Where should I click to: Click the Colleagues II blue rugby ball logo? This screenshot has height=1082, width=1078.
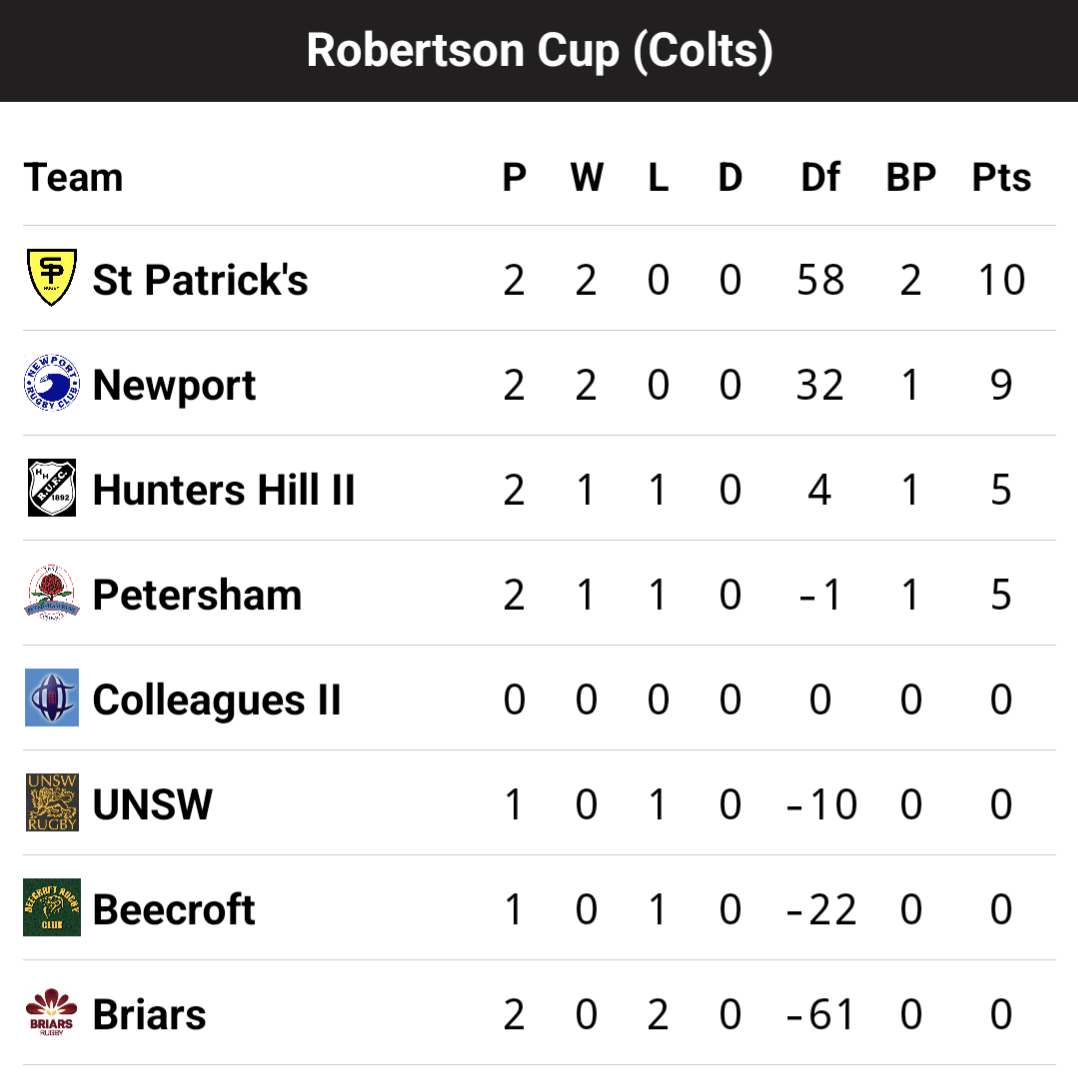[x=52, y=698]
